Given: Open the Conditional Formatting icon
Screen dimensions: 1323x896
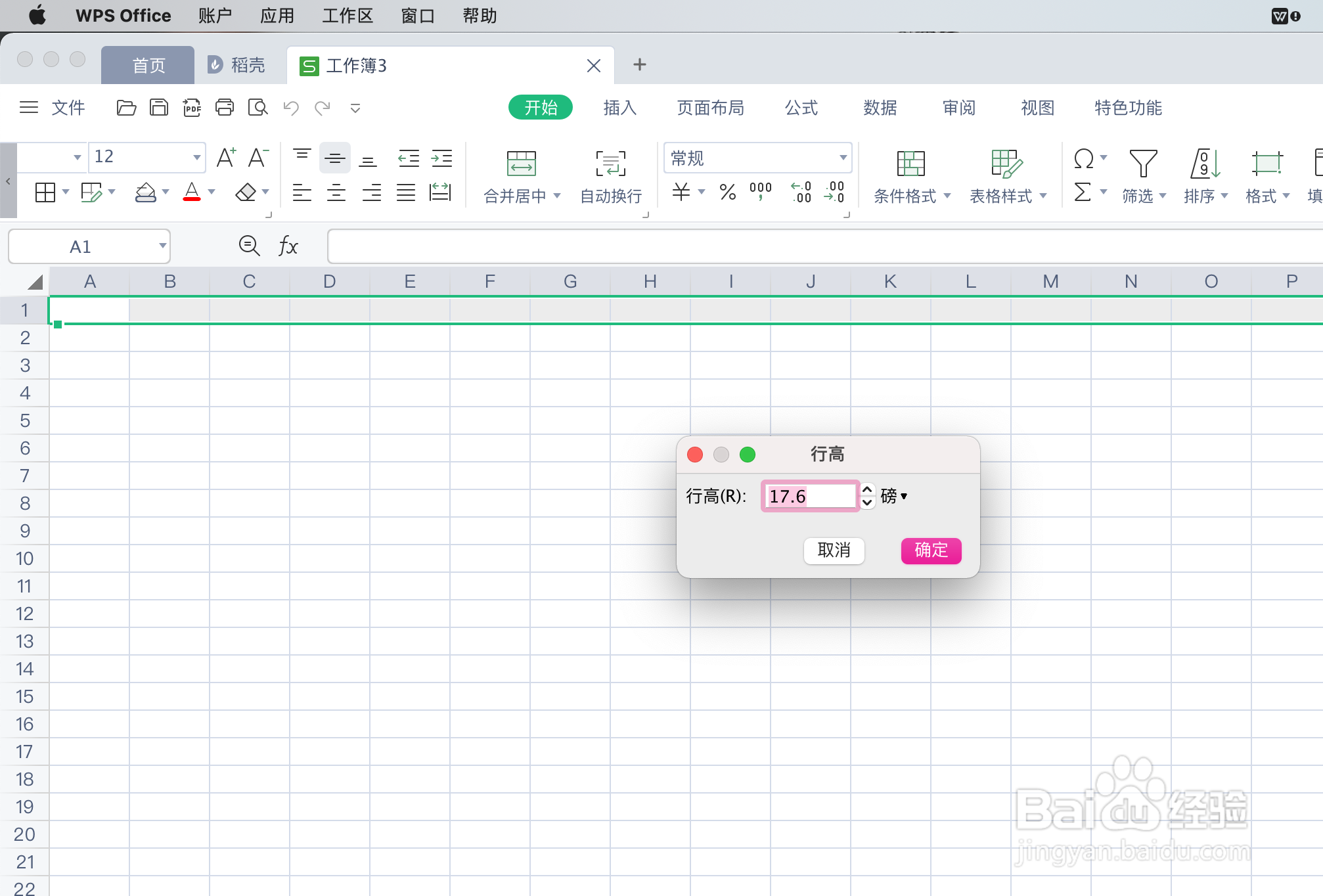Looking at the screenshot, I should click(910, 164).
